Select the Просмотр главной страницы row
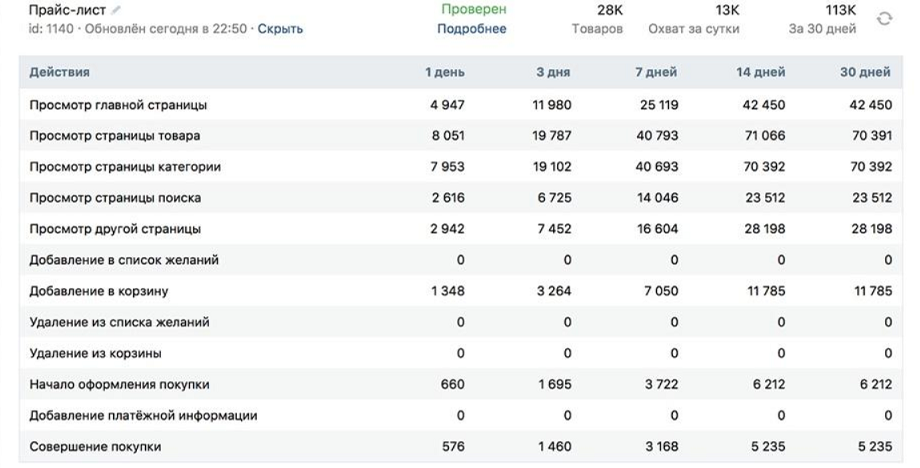This screenshot has width=920, height=468. [461, 105]
